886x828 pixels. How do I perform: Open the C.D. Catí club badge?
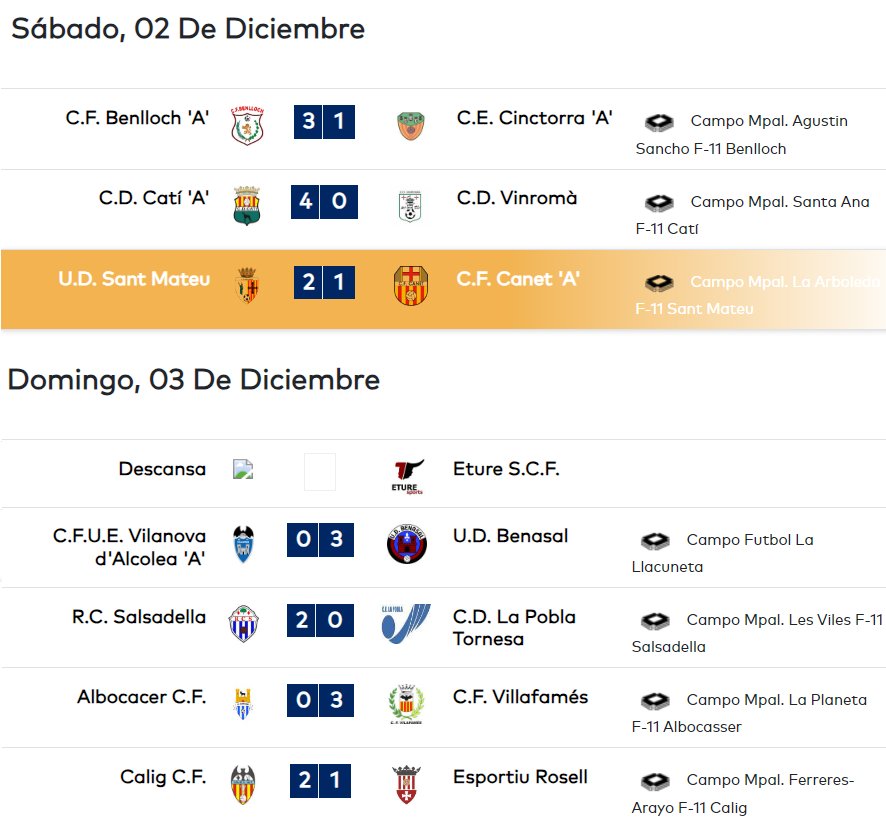(246, 205)
